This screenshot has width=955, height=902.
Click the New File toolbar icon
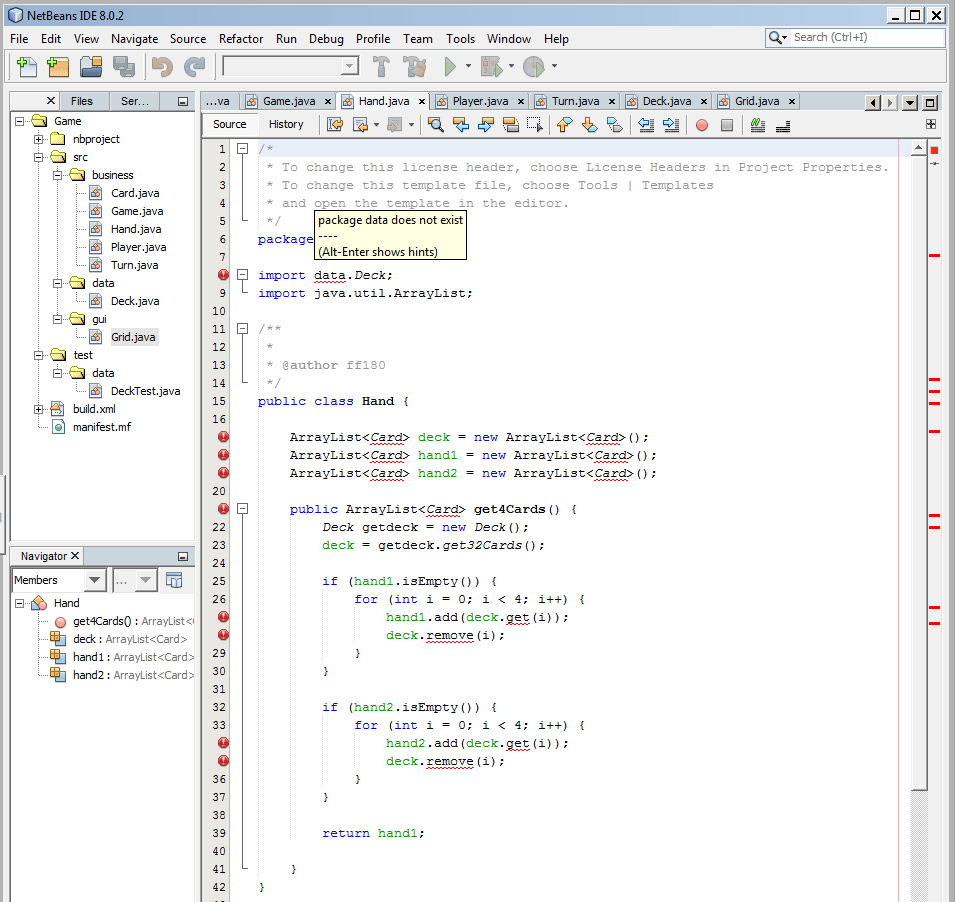[x=26, y=67]
